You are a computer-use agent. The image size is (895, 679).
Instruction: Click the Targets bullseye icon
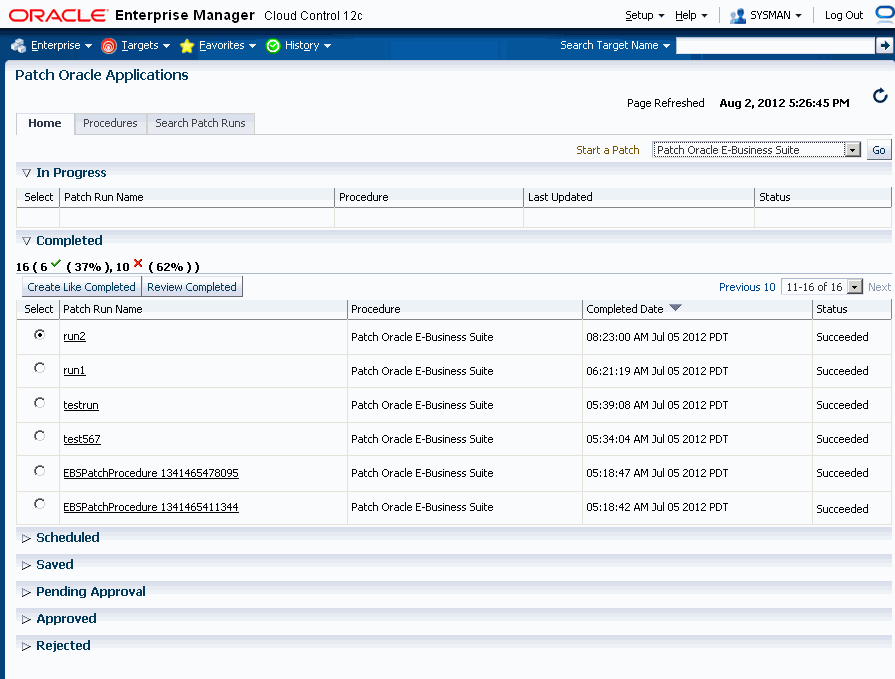point(108,46)
